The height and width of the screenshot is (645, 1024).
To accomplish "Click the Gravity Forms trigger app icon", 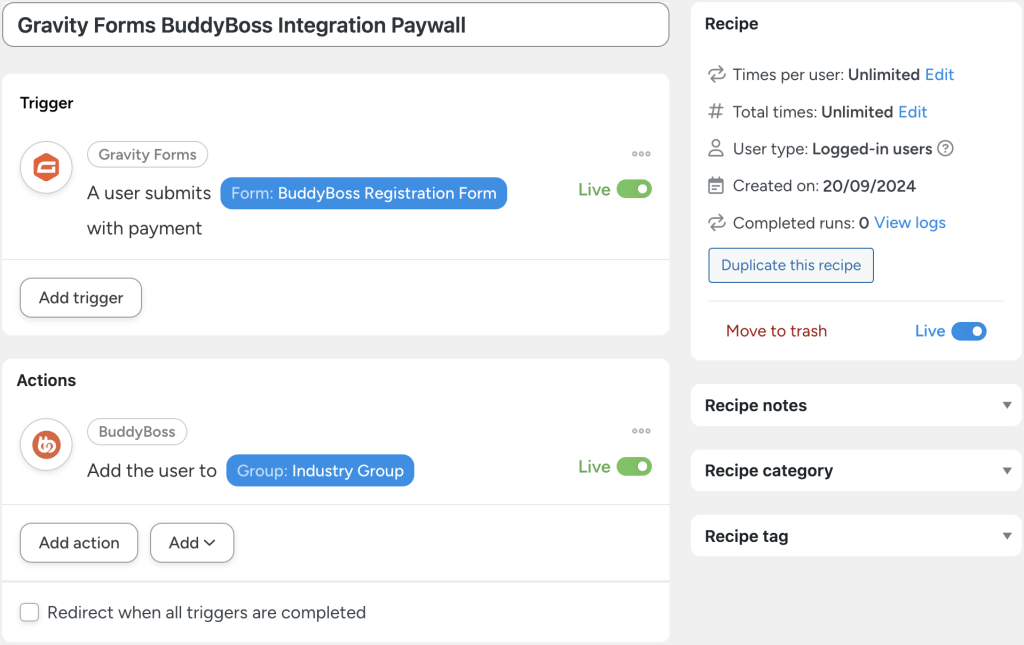I will coord(46,167).
